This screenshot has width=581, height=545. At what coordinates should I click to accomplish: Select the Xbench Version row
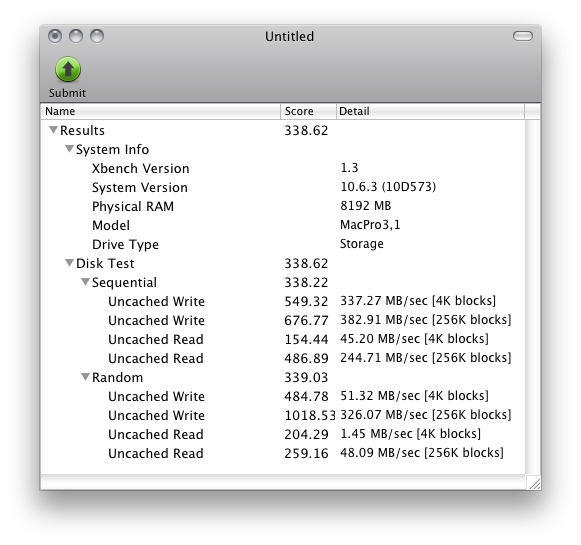pyautogui.click(x=283, y=168)
